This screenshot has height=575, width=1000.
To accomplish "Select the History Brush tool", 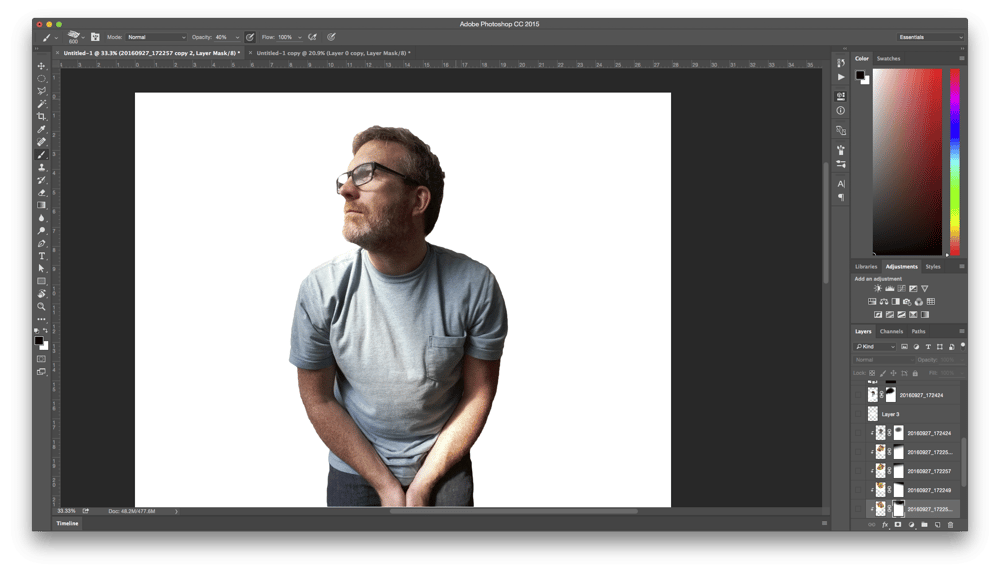I will click(x=41, y=180).
